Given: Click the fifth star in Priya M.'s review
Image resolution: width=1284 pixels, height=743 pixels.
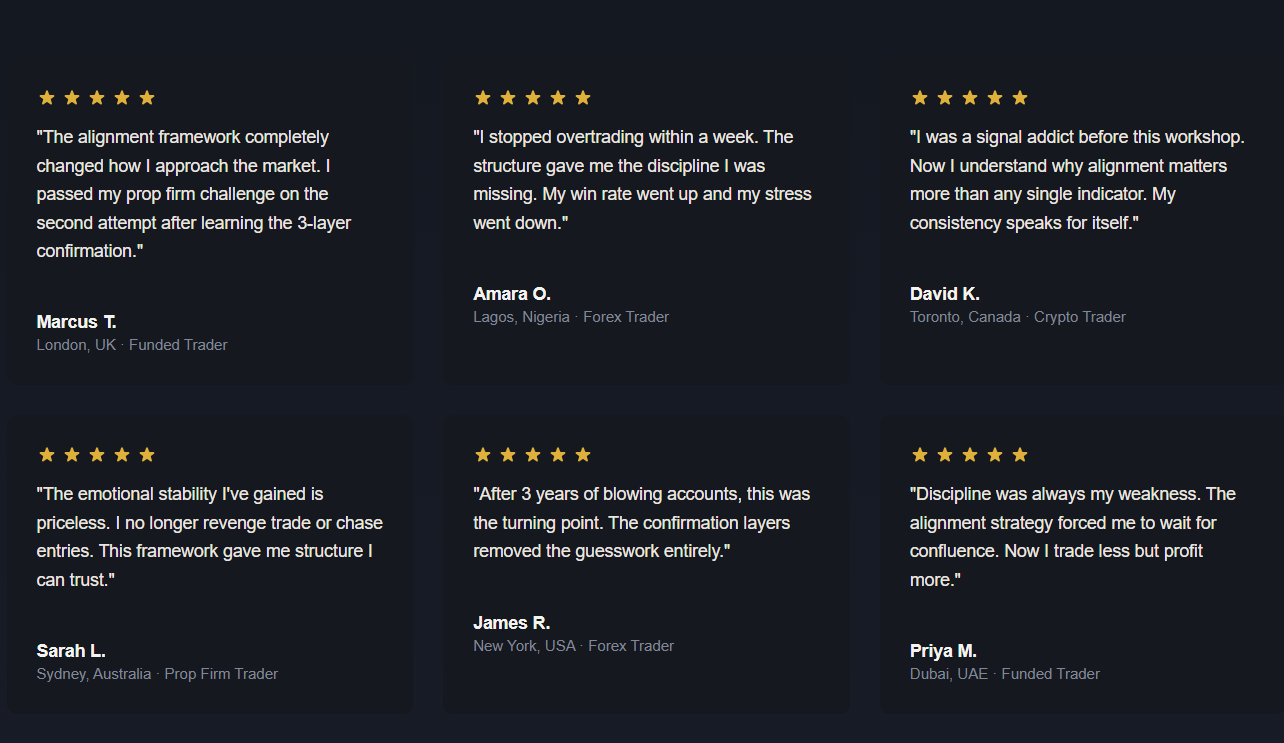Looking at the screenshot, I should click(x=1020, y=455).
